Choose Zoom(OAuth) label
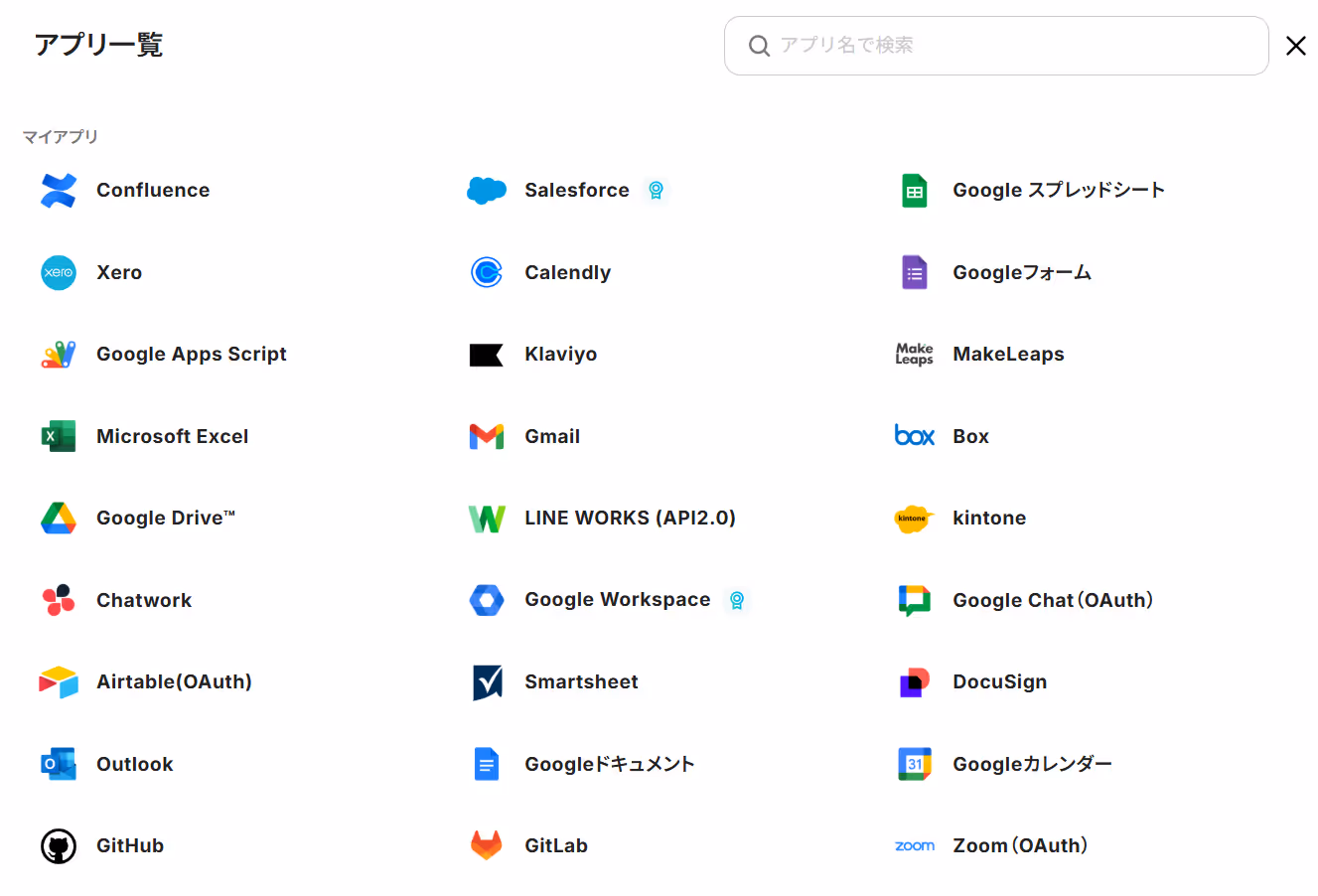The width and height of the screenshot is (1318, 896). 1020,846
